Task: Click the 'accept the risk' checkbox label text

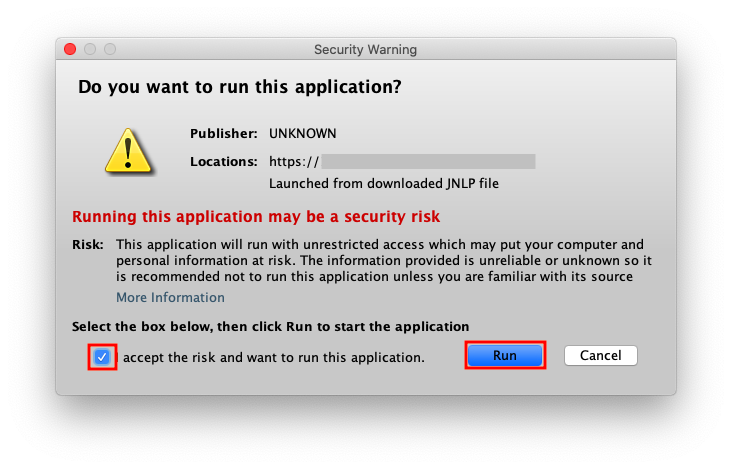Action: tap(275, 356)
